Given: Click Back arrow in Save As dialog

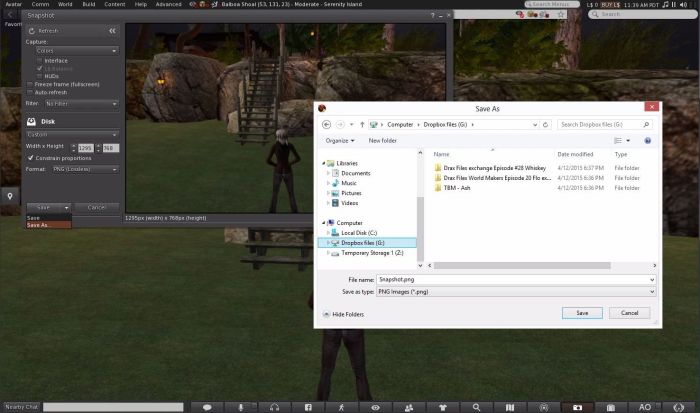Looking at the screenshot, I should pyautogui.click(x=326, y=125).
